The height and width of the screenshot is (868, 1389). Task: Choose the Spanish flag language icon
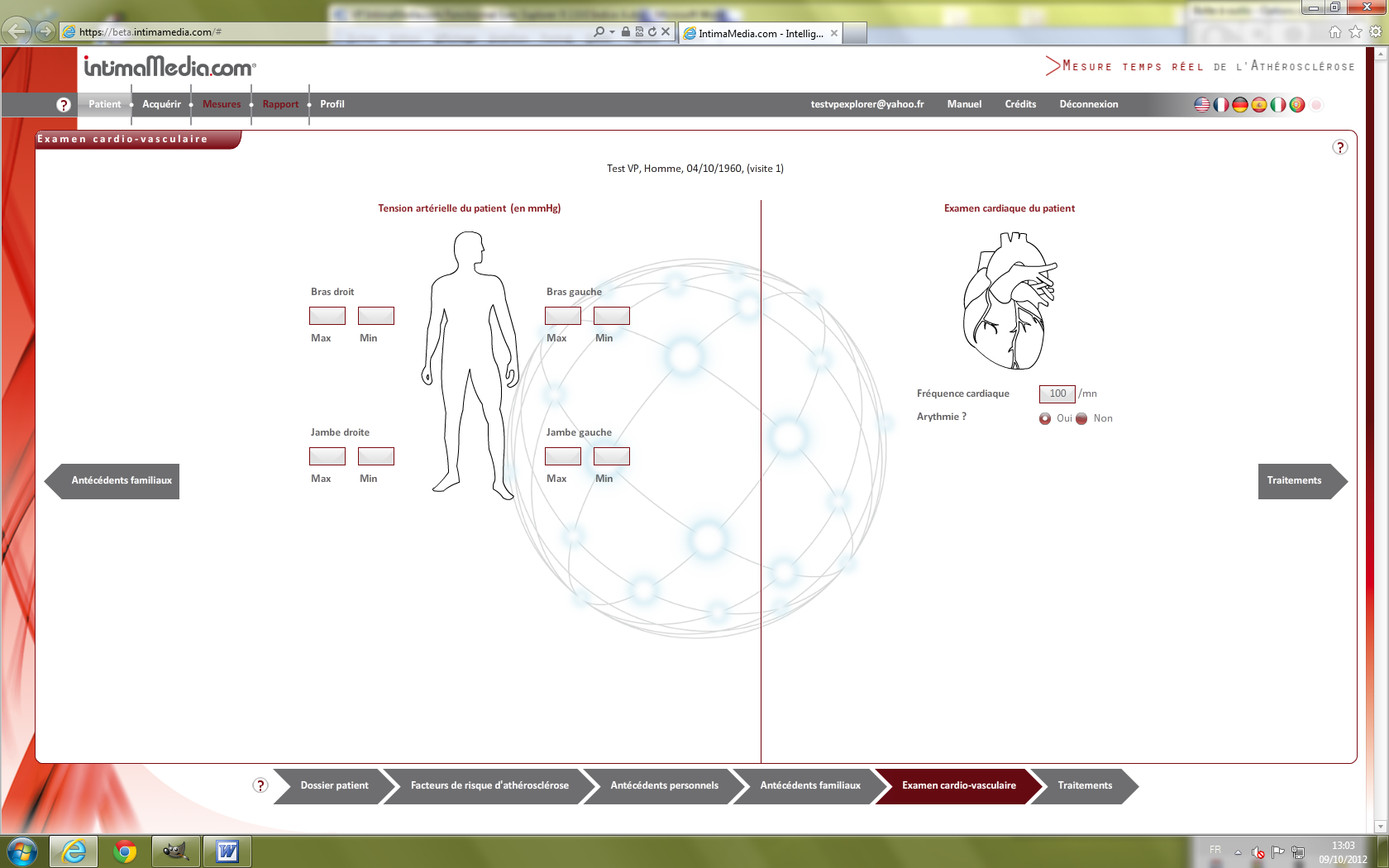click(x=1258, y=105)
